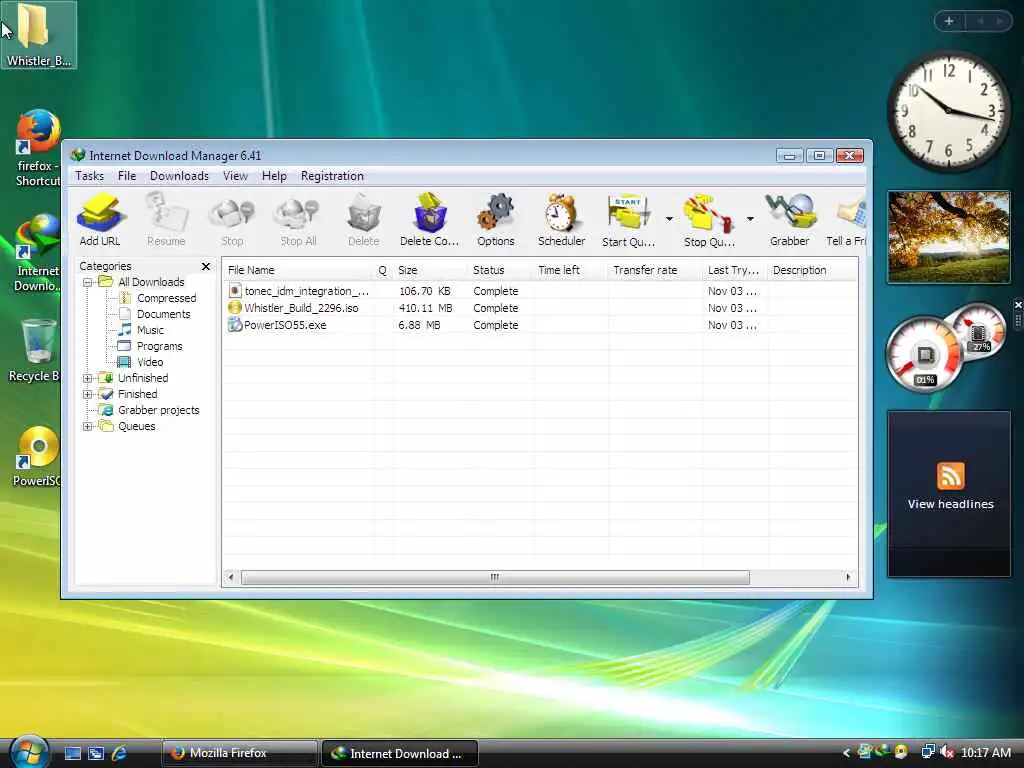1024x768 pixels.
Task: Select tonec_idm_integration download row
Action: tap(539, 291)
